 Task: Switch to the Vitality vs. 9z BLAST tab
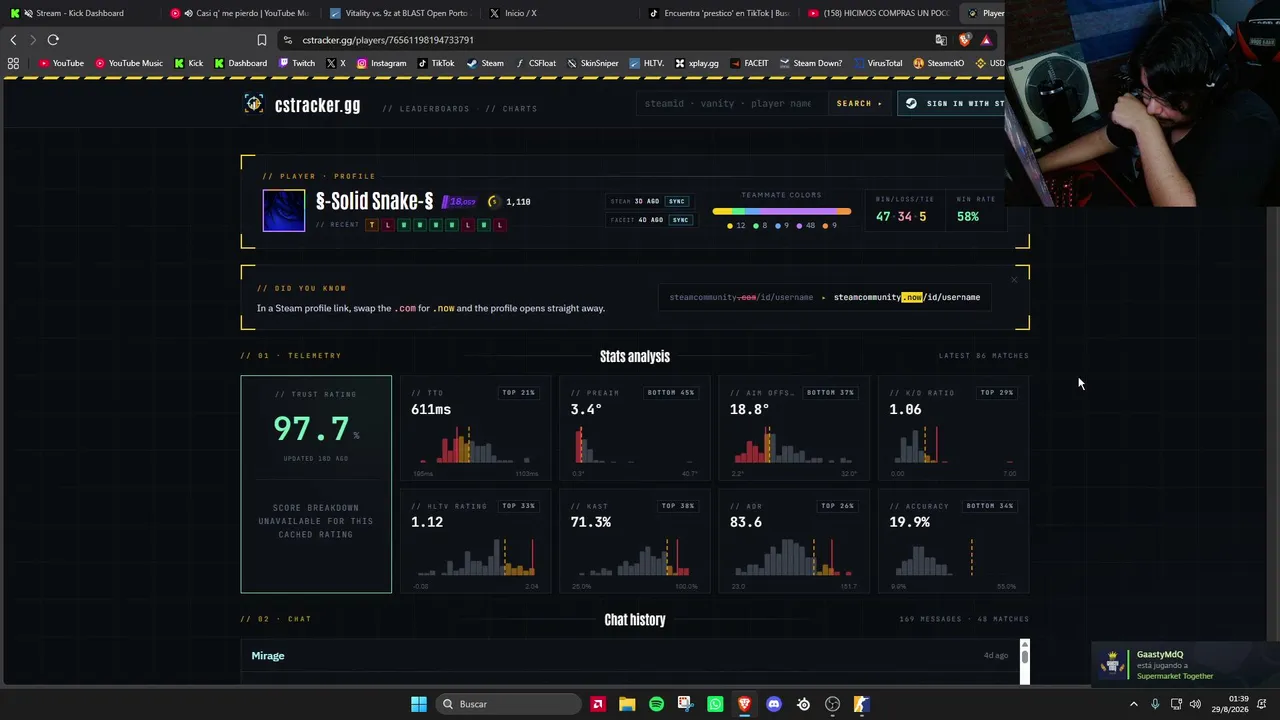[400, 13]
